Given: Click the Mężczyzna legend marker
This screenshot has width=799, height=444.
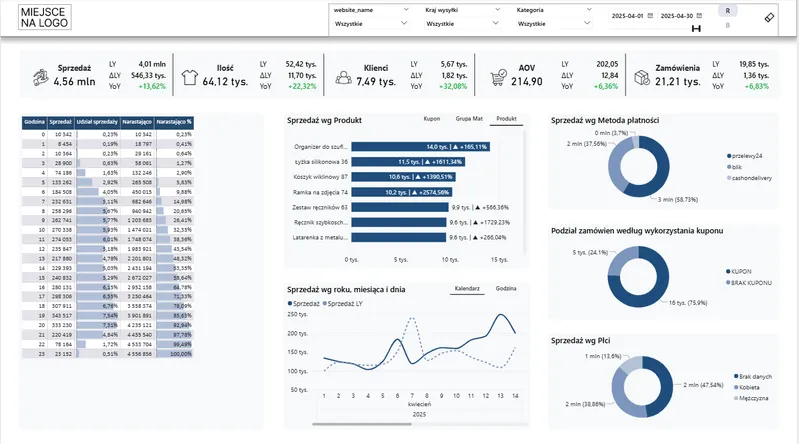Looking at the screenshot, I should pyautogui.click(x=736, y=398).
